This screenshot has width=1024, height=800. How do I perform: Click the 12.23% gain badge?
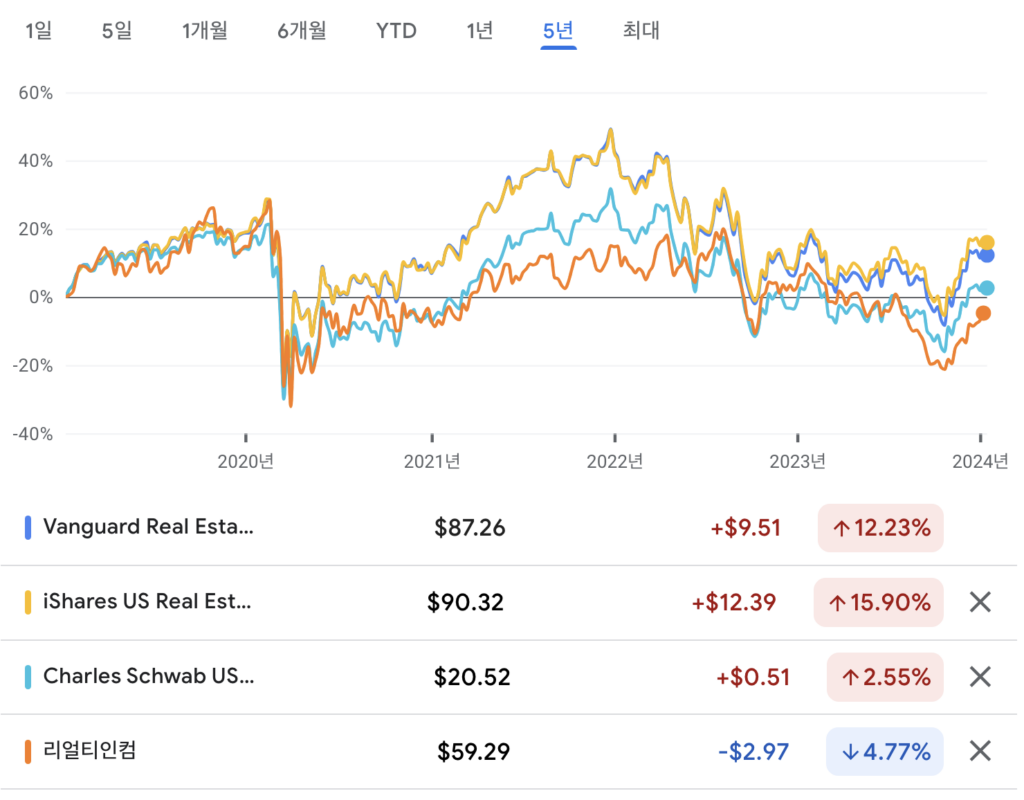[x=880, y=528]
